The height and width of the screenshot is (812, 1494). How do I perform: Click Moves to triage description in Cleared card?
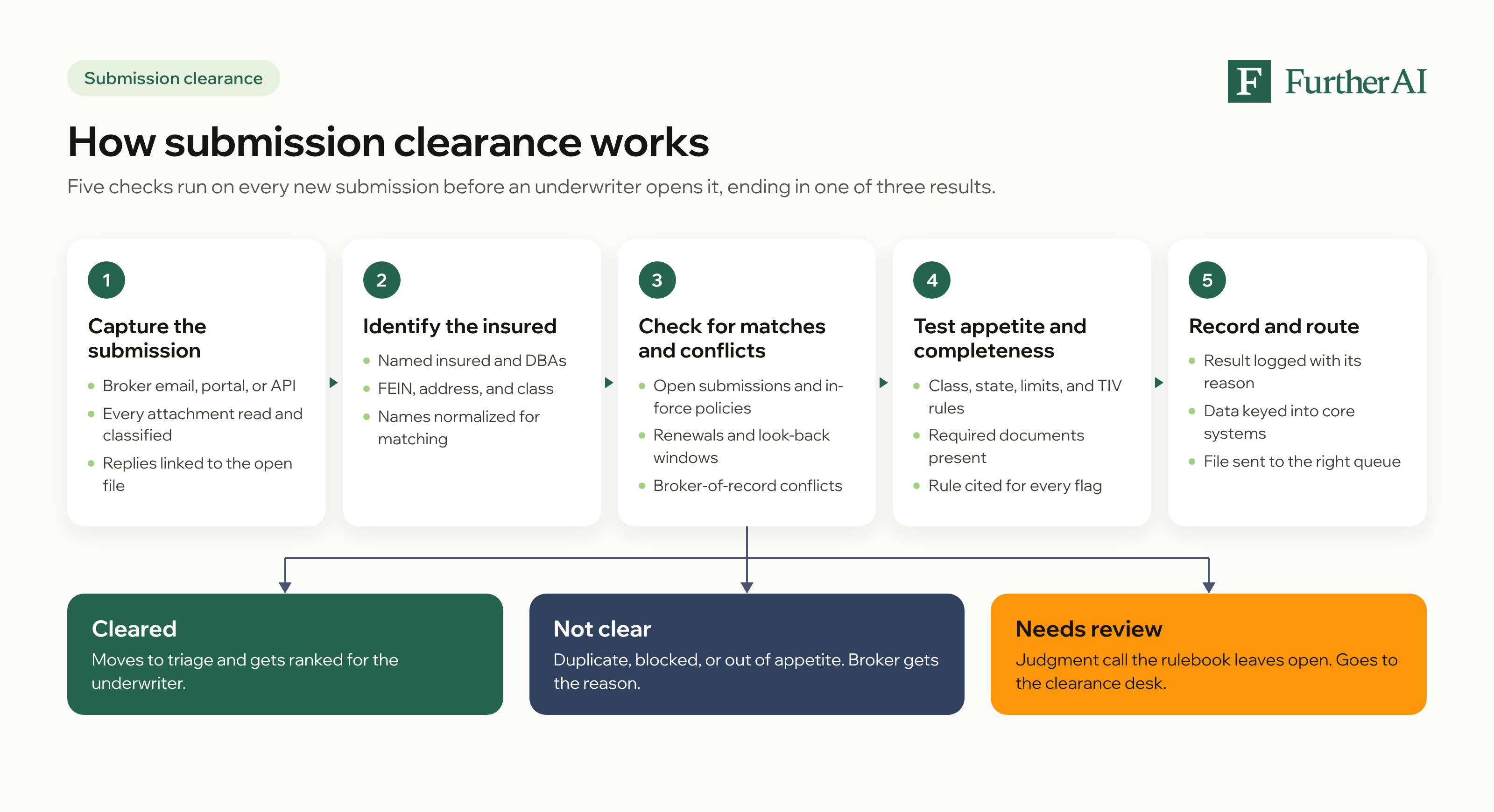coord(245,671)
